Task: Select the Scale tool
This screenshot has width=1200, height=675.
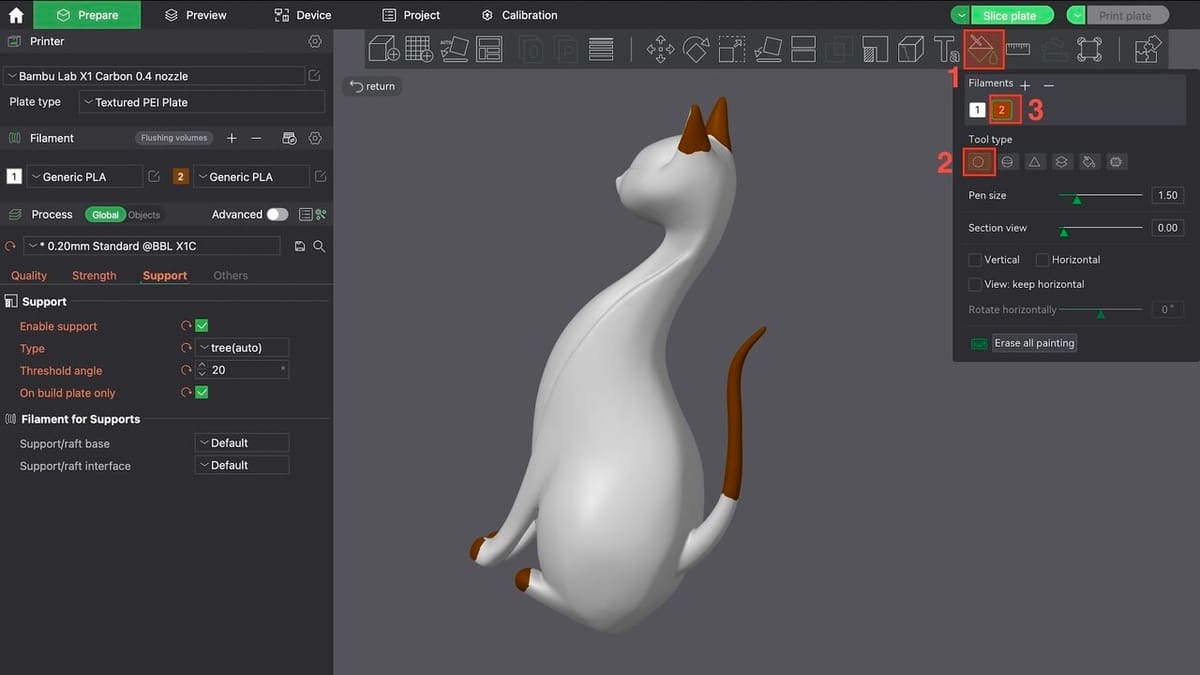Action: [x=732, y=49]
